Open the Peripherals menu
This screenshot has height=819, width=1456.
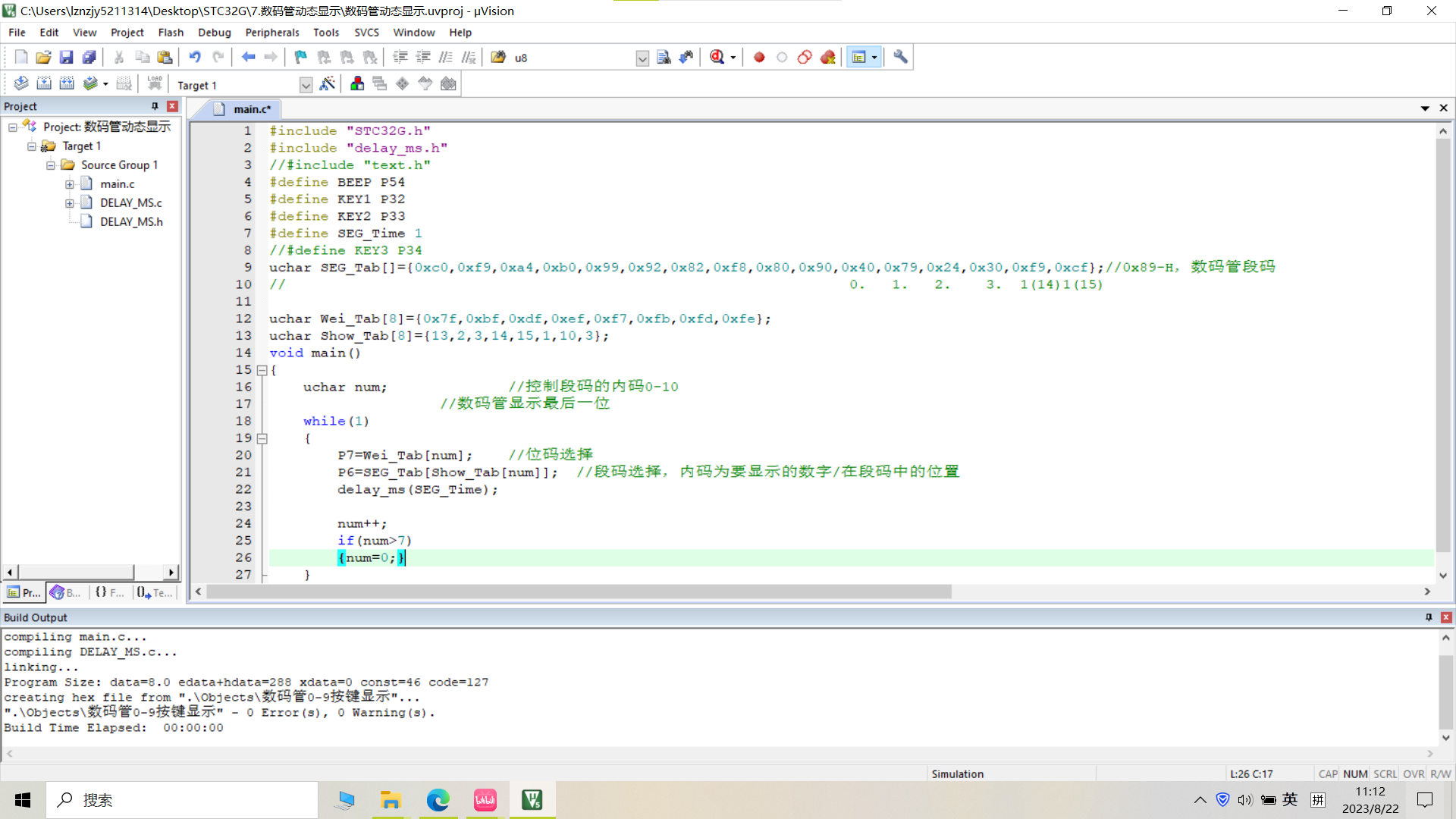pyautogui.click(x=272, y=33)
